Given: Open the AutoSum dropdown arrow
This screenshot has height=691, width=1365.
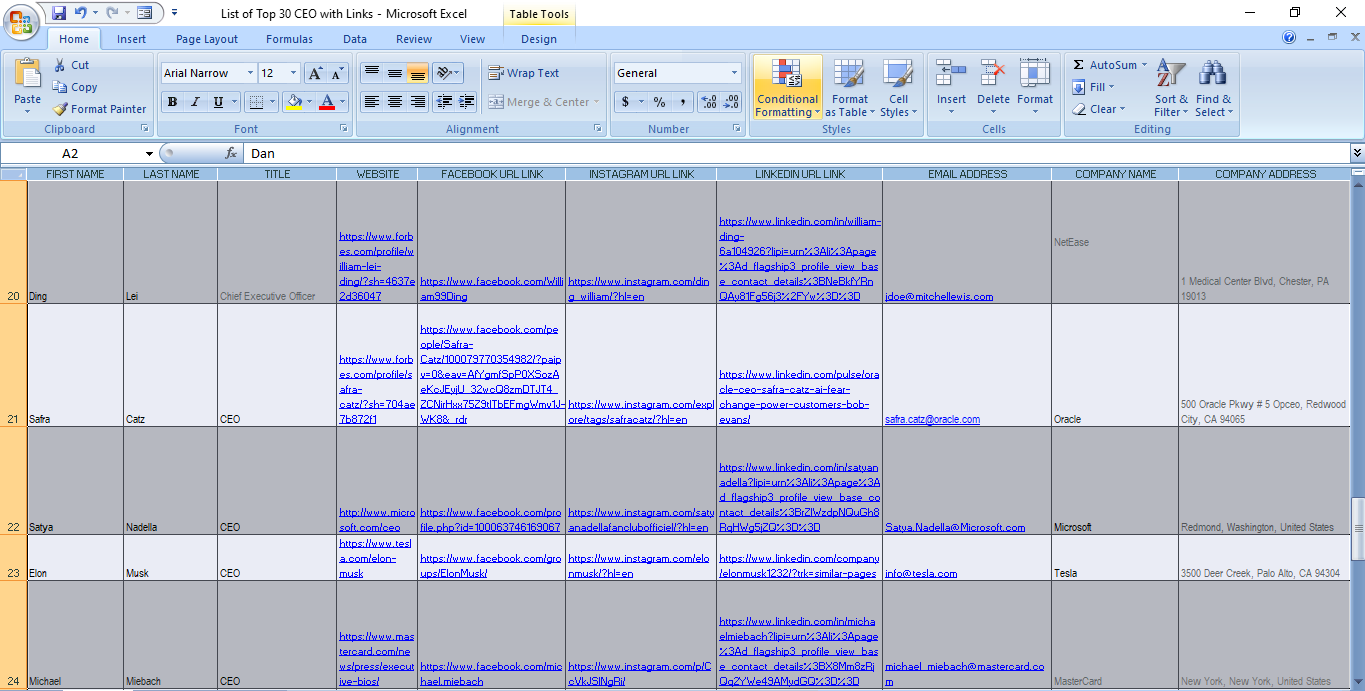Looking at the screenshot, I should pos(1144,65).
